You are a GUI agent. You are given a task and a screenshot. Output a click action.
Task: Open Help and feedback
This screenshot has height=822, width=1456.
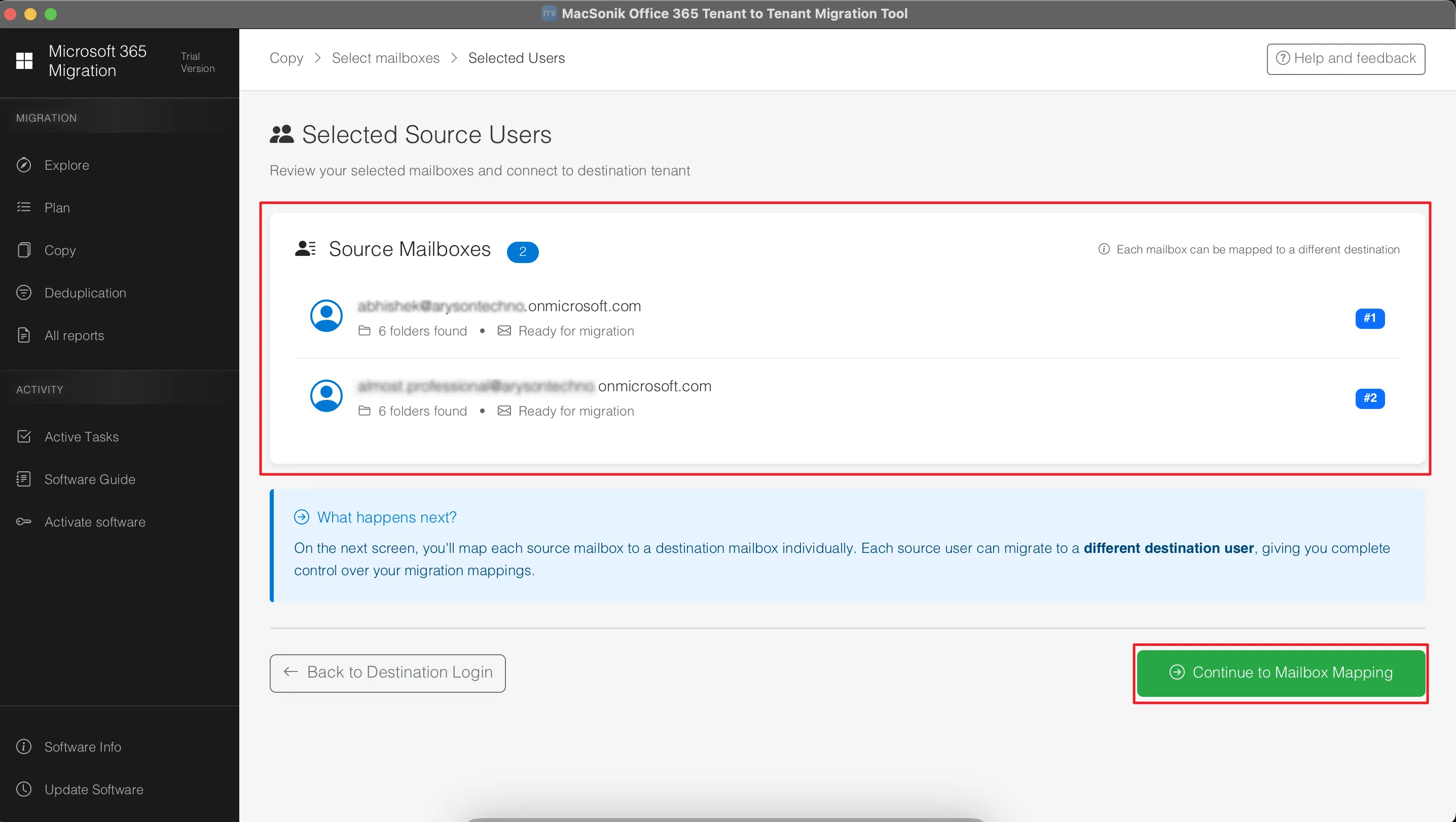coord(1346,59)
